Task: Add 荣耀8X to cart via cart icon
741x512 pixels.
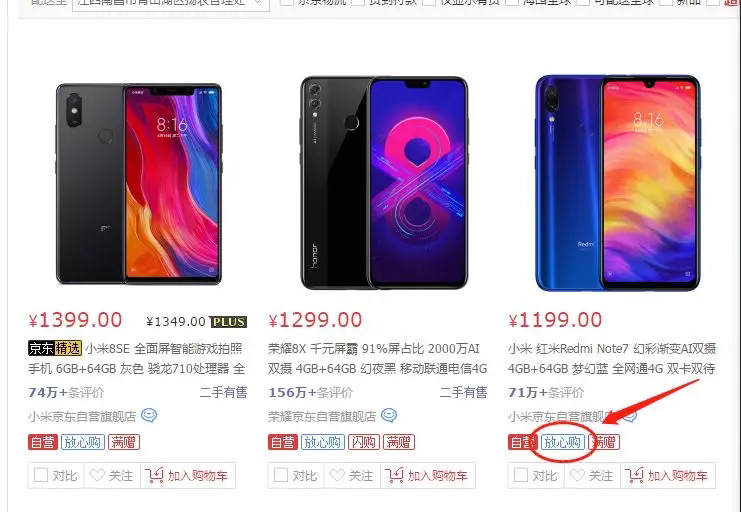Action: [x=395, y=475]
